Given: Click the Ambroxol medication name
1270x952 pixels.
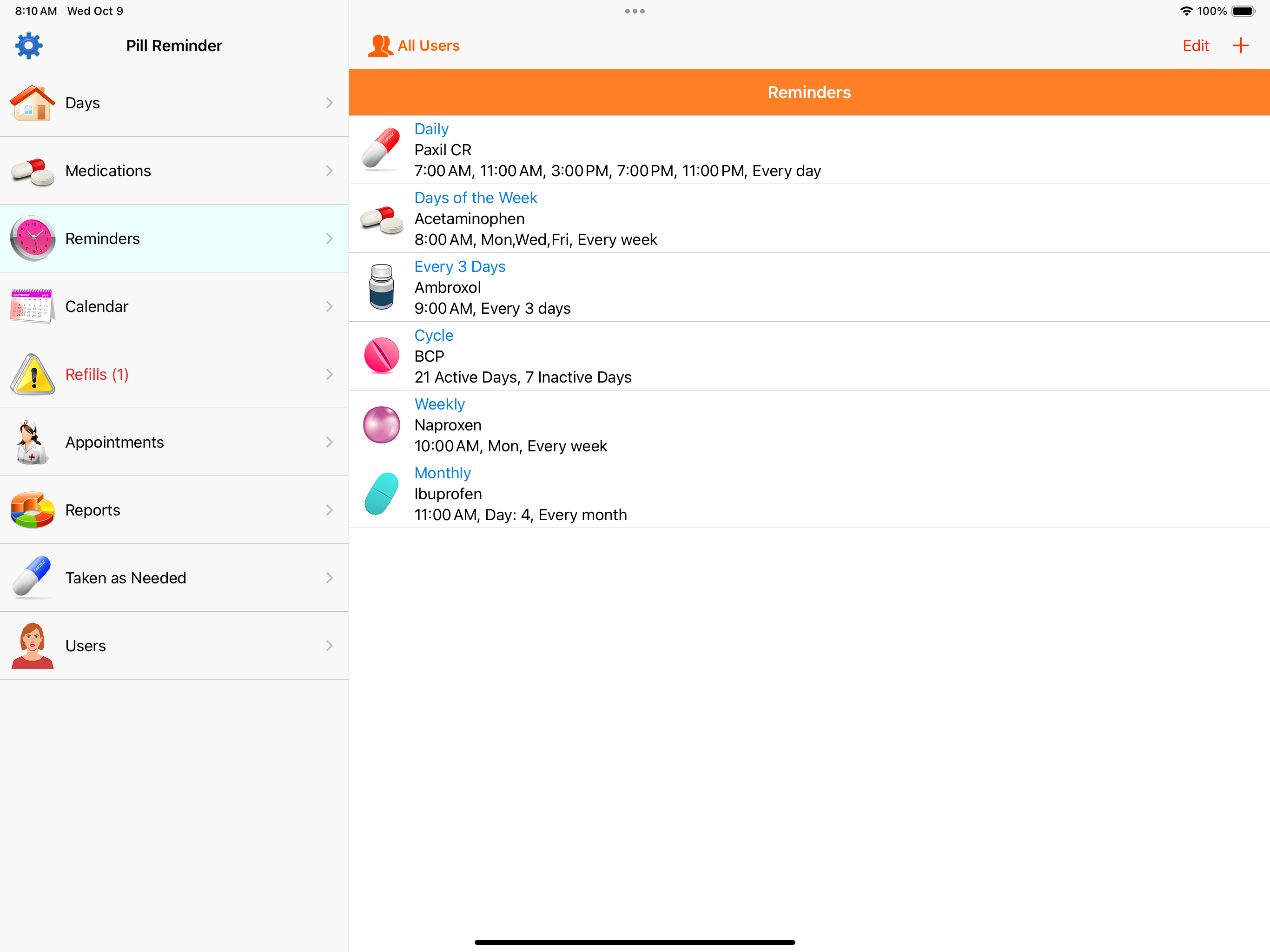Looking at the screenshot, I should click(x=447, y=287).
